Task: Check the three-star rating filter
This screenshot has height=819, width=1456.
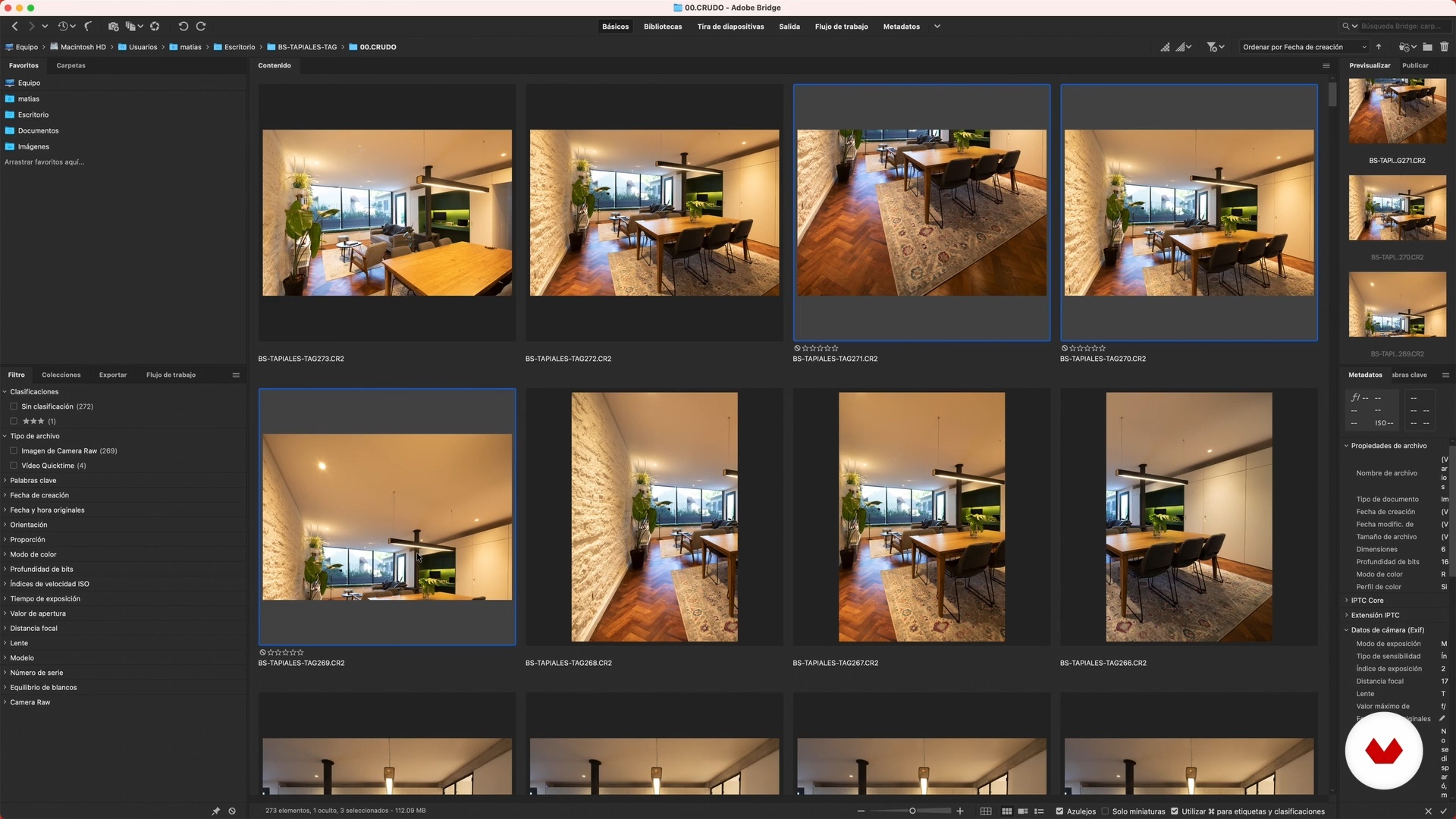Action: coord(14,421)
